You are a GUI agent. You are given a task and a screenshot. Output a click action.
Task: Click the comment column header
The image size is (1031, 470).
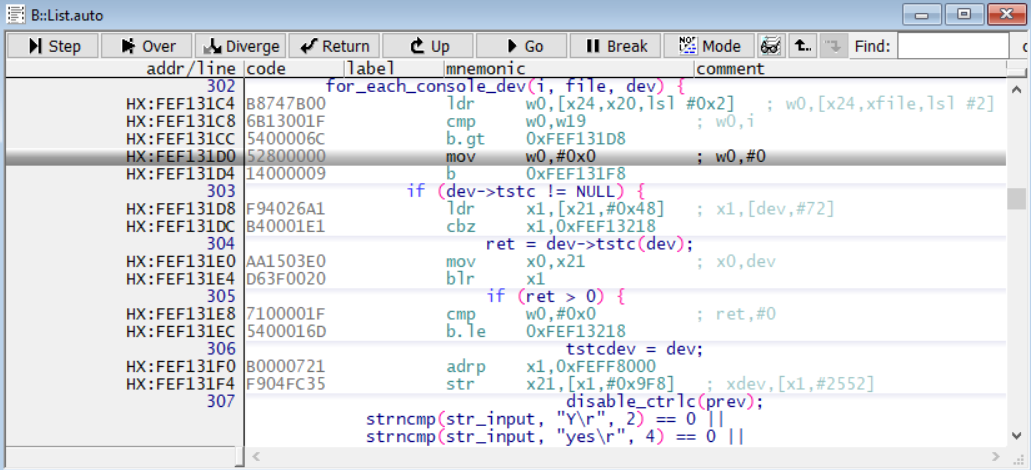[x=730, y=68]
